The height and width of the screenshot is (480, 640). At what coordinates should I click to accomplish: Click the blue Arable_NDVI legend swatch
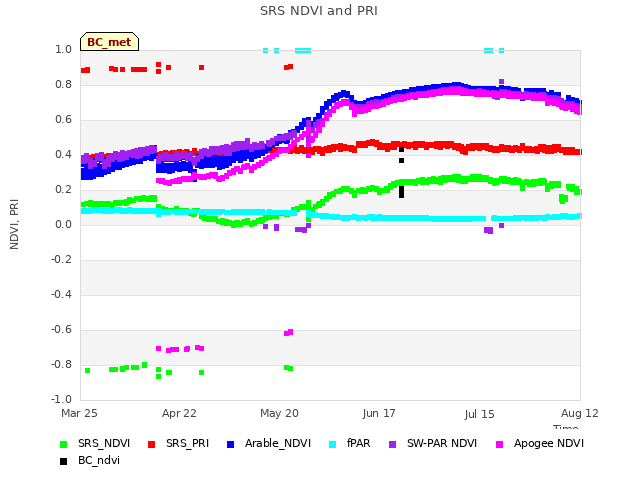click(230, 444)
